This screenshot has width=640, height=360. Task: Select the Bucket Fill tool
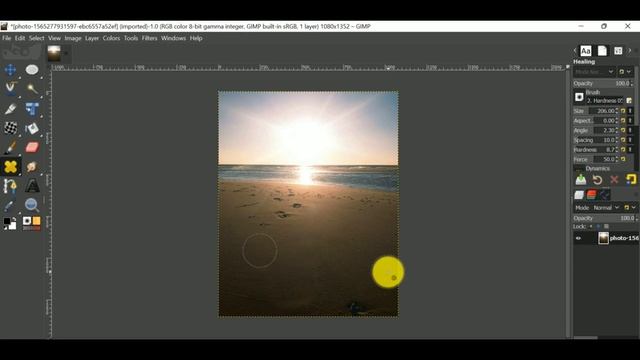32,128
